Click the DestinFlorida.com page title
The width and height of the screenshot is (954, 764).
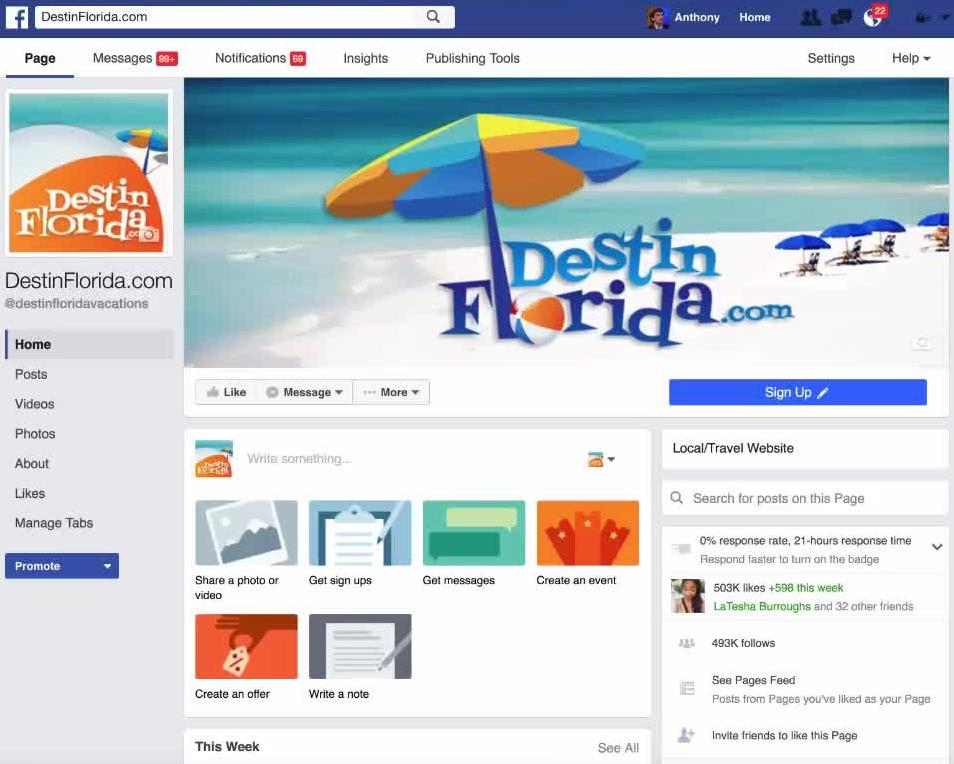click(89, 281)
